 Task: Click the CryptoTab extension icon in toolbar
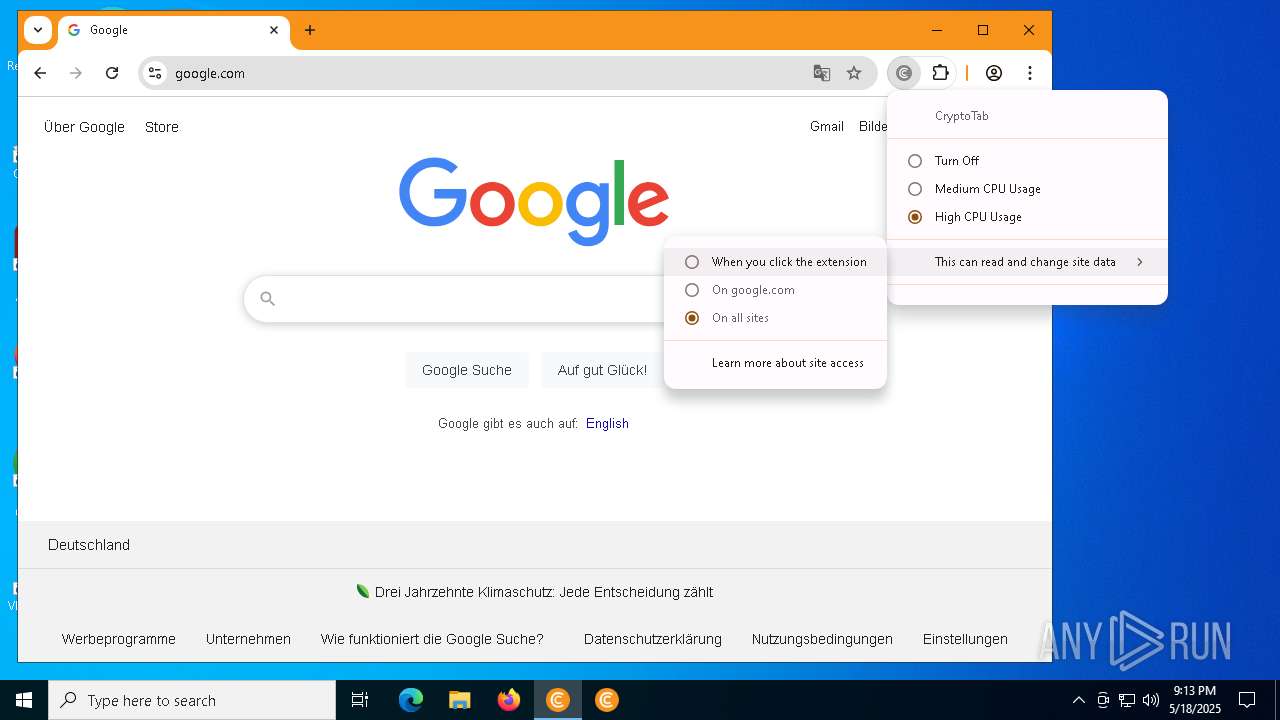[x=904, y=73]
